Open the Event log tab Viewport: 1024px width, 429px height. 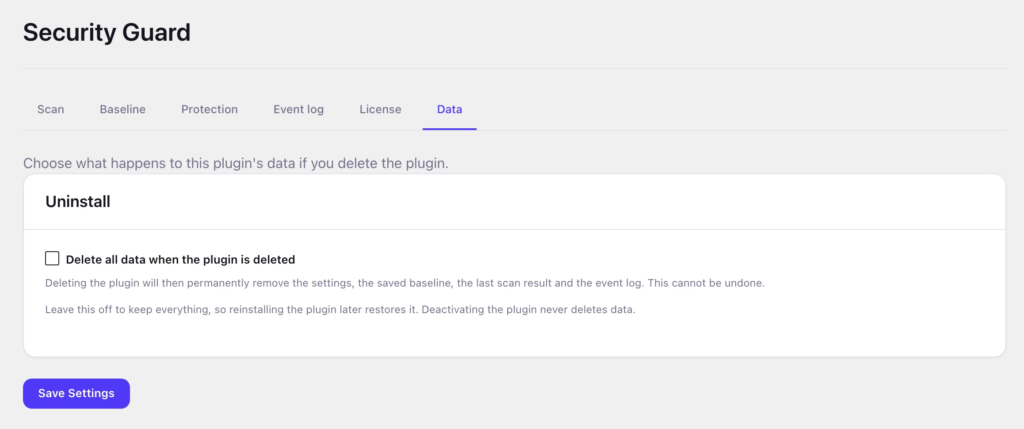(298, 109)
